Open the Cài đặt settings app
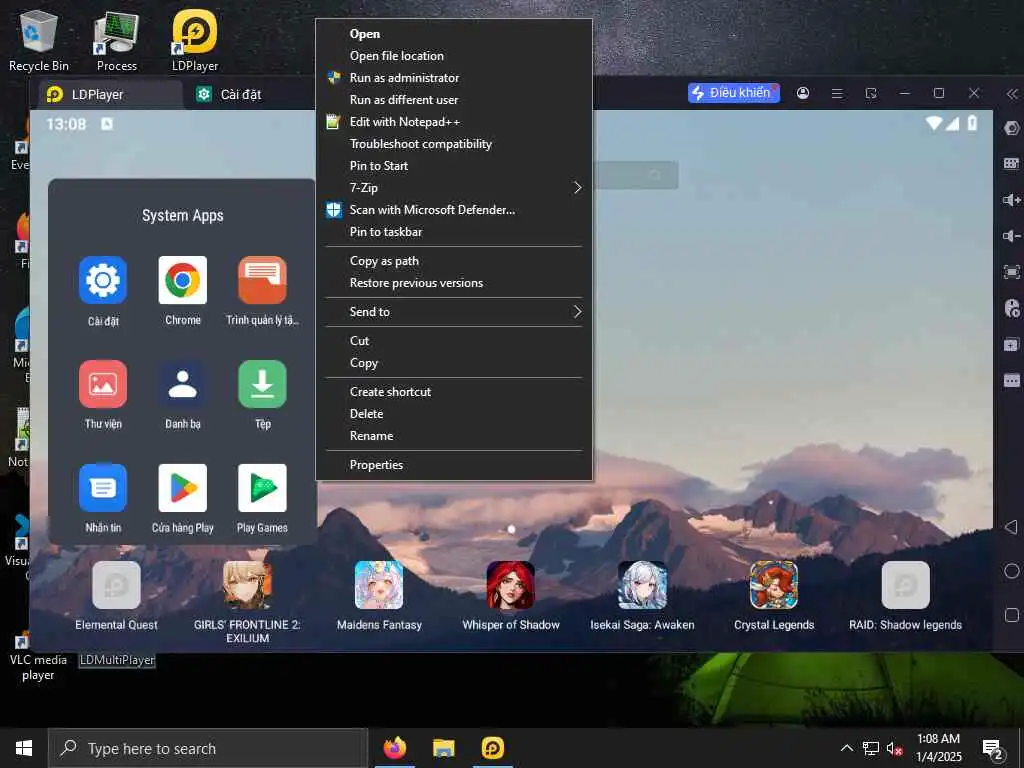The image size is (1024, 768). pyautogui.click(x=103, y=291)
